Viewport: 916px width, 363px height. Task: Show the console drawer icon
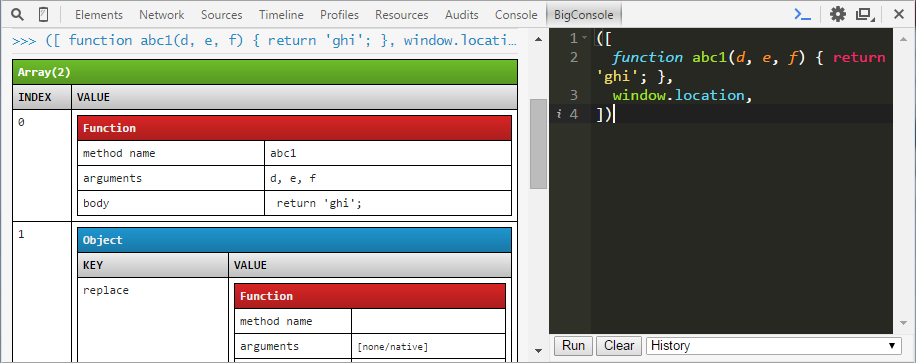(802, 14)
